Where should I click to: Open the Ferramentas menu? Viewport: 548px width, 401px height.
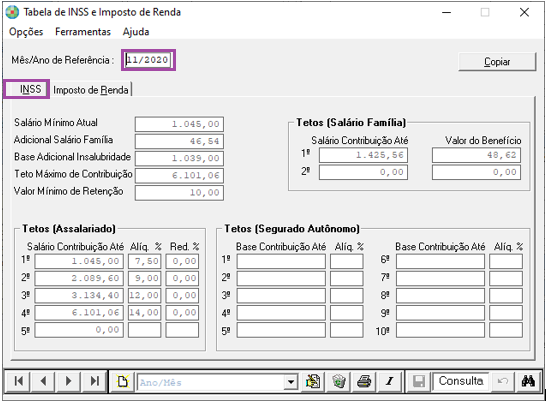(83, 32)
